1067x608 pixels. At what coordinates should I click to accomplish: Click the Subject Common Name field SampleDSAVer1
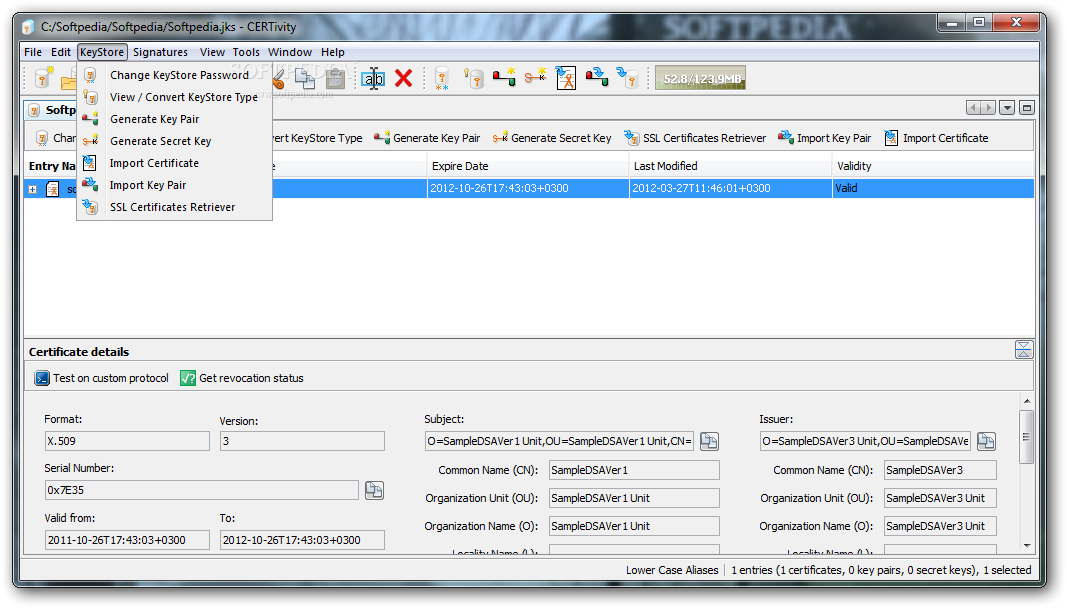tap(634, 470)
